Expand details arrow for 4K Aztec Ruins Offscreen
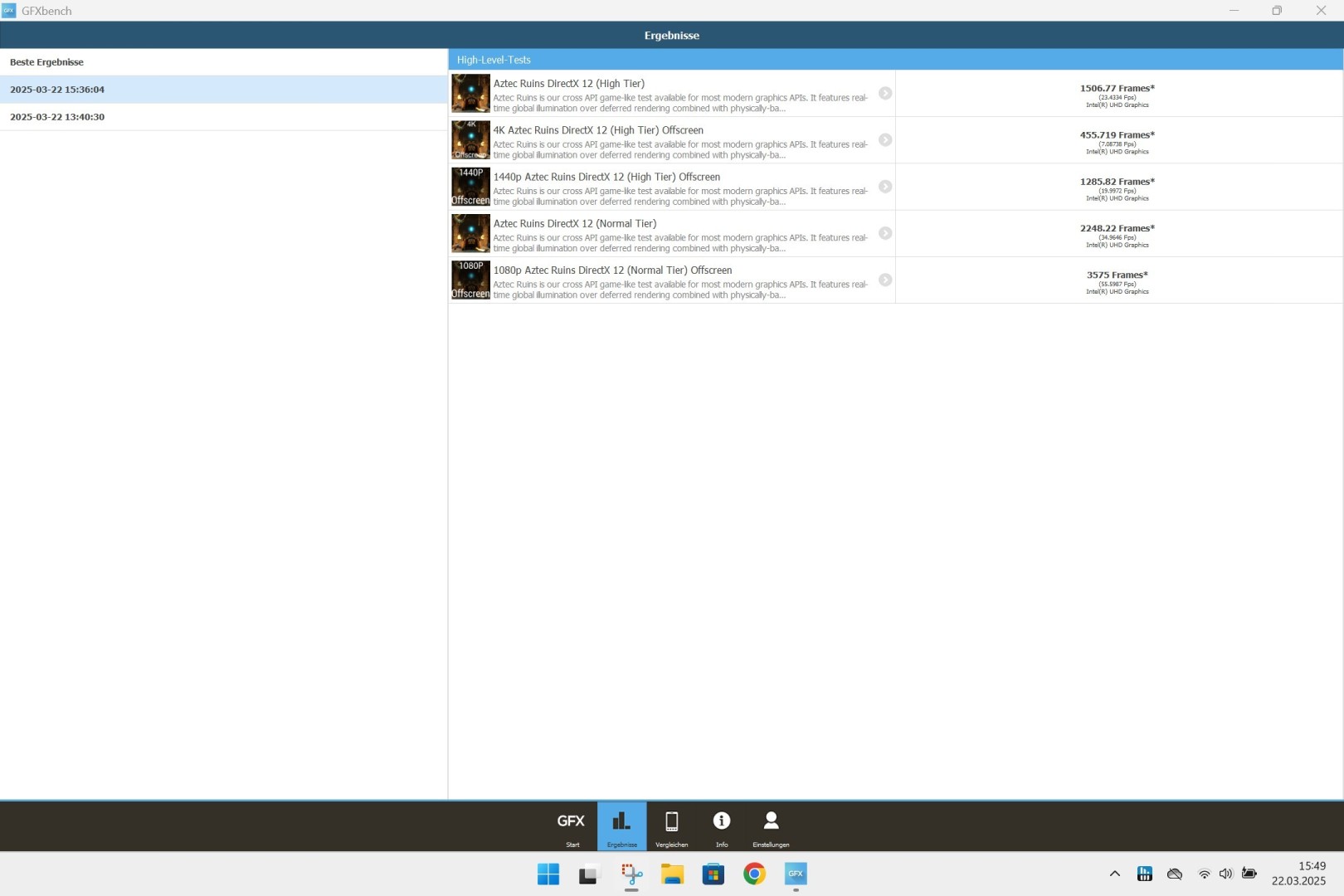 point(885,140)
